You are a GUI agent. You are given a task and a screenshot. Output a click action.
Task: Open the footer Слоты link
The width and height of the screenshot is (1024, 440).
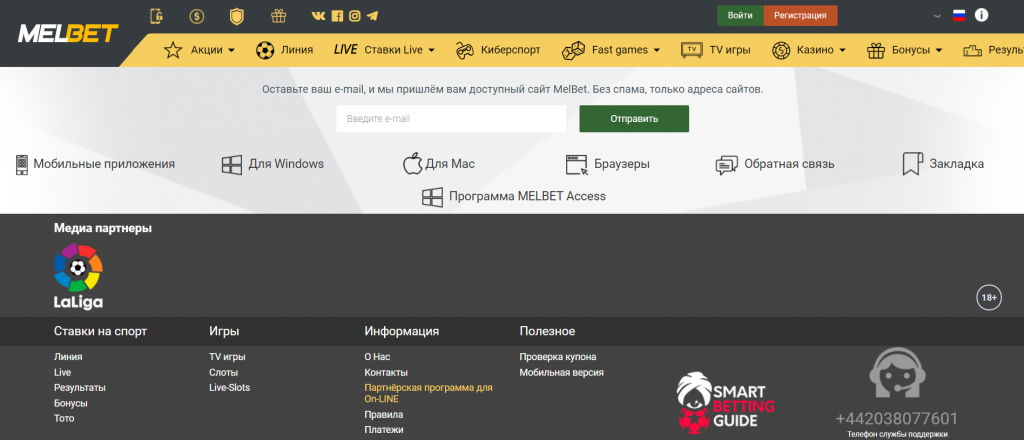tap(223, 373)
